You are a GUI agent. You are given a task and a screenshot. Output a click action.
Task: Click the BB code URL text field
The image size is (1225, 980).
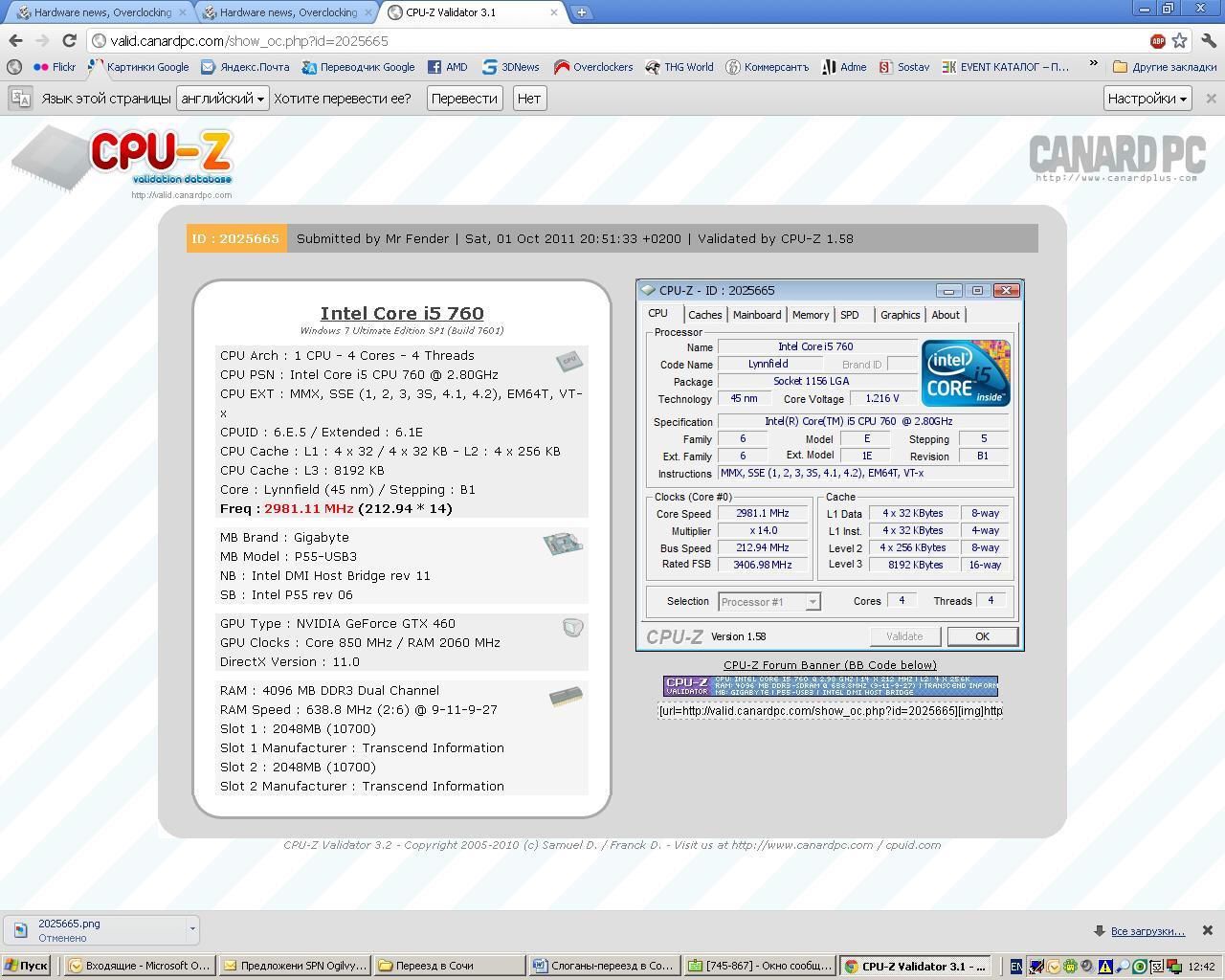click(830, 711)
